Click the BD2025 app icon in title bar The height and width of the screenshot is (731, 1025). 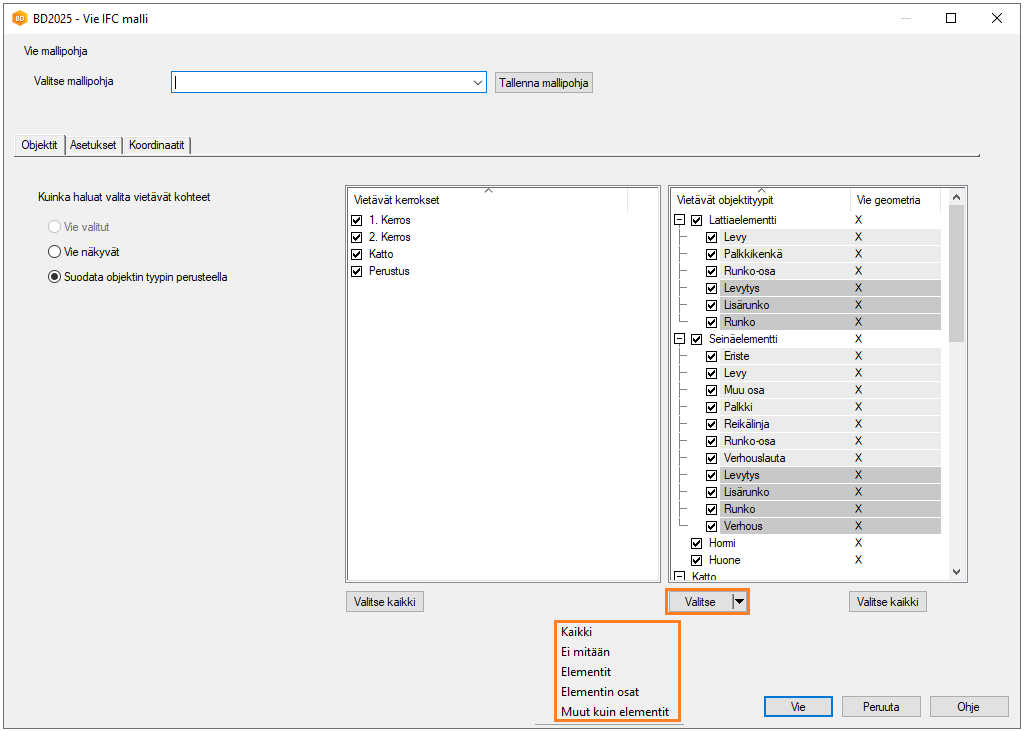pos(19,18)
